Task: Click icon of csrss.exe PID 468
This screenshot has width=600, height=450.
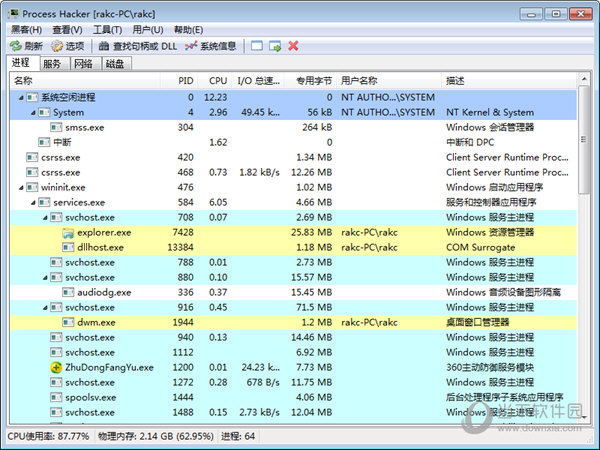Action: click(32, 173)
